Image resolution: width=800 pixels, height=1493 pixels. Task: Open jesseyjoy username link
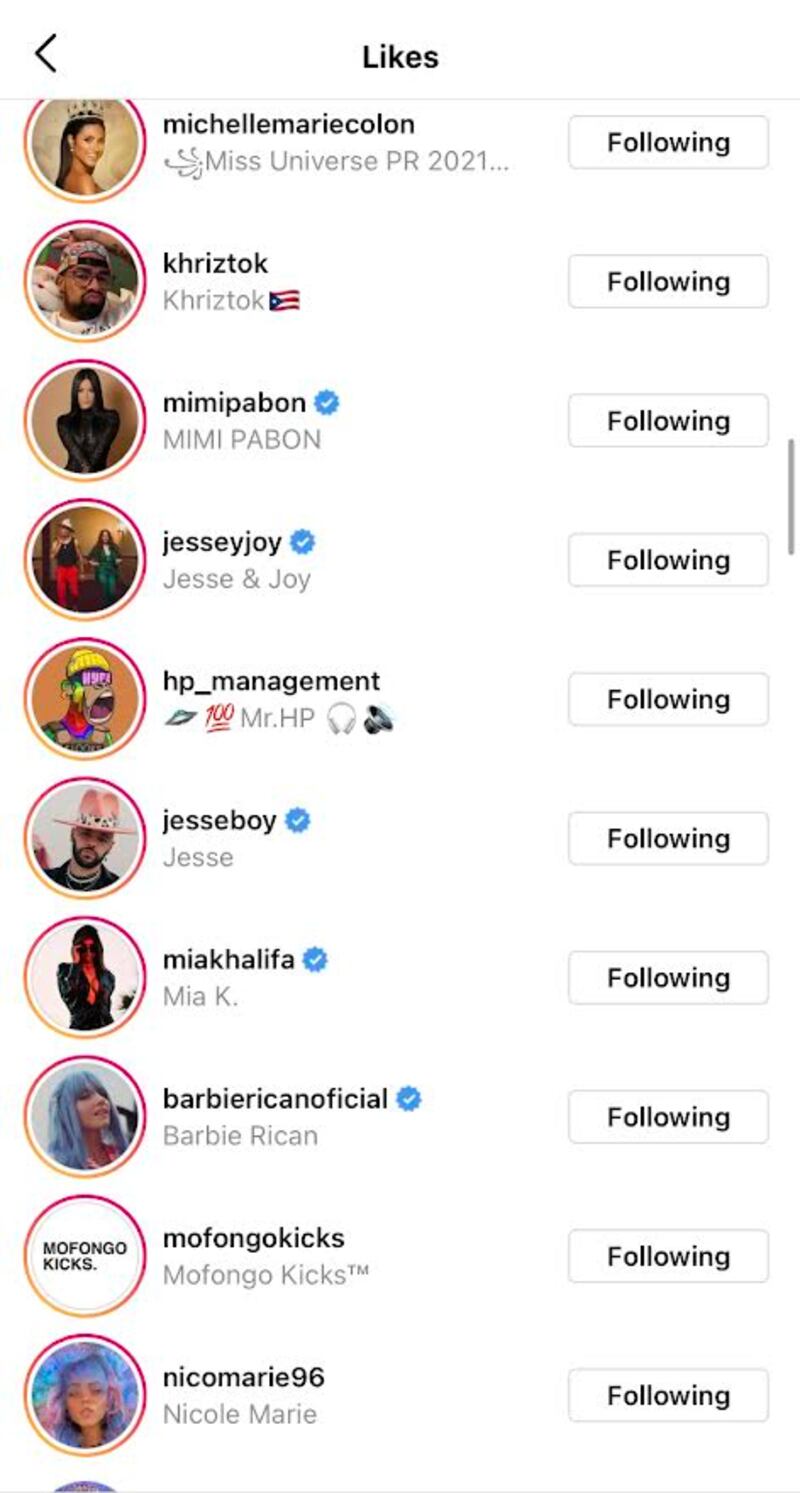coord(222,542)
